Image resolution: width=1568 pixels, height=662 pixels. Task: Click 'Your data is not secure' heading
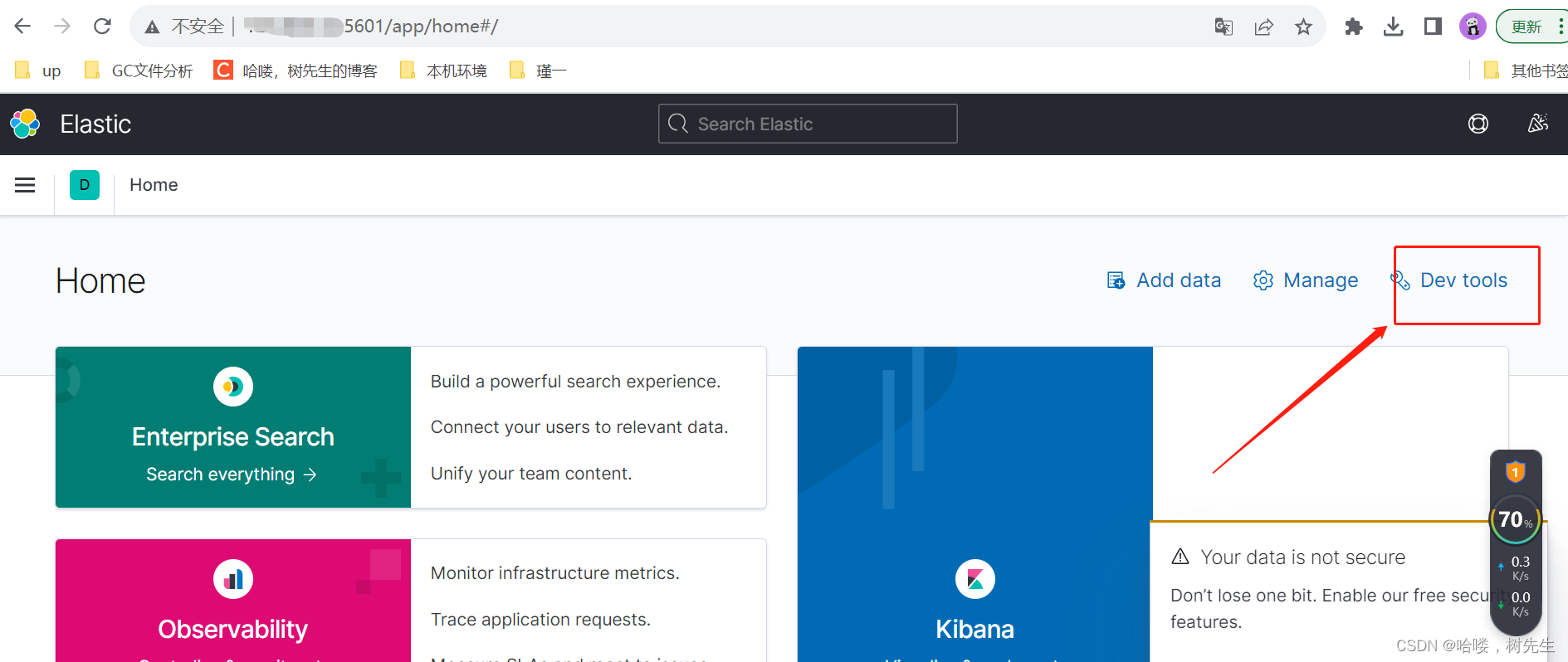tap(1303, 557)
